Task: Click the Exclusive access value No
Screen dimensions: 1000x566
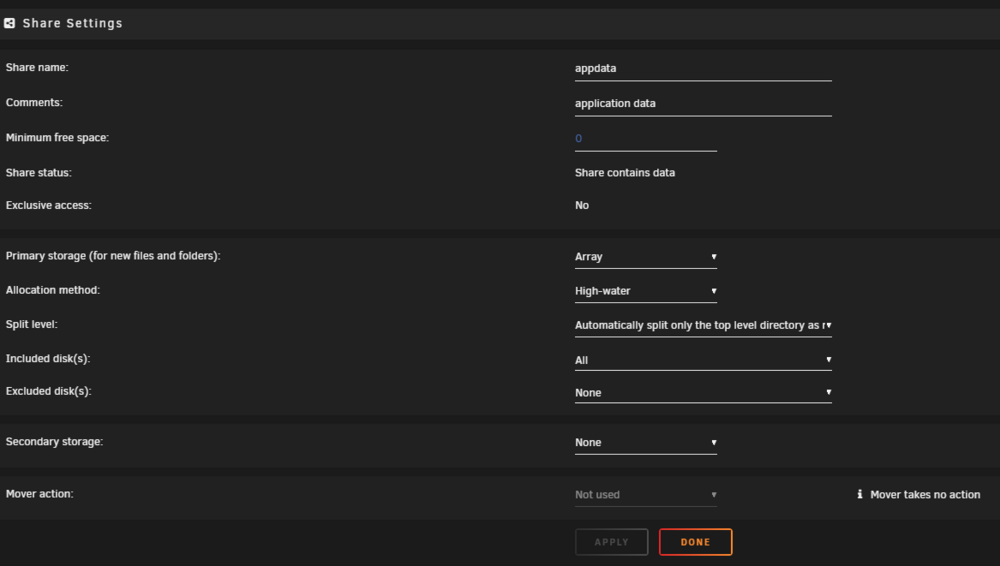Action: click(582, 205)
